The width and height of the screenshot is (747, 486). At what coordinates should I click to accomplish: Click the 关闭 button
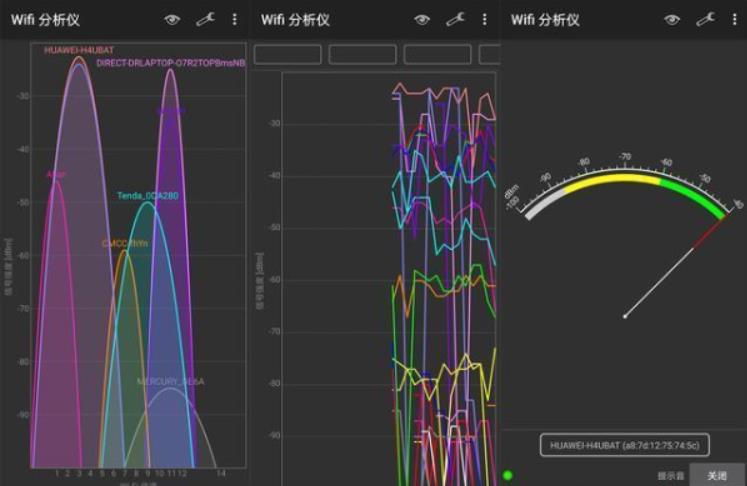(717, 475)
